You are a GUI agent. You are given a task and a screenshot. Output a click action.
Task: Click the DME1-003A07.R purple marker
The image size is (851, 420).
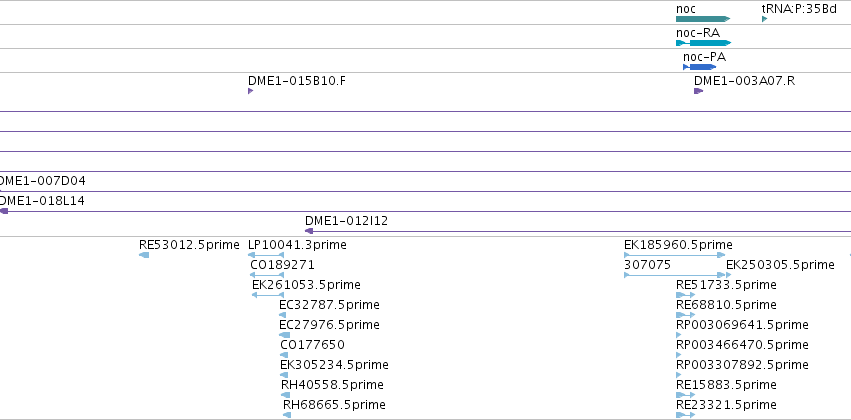coord(698,91)
